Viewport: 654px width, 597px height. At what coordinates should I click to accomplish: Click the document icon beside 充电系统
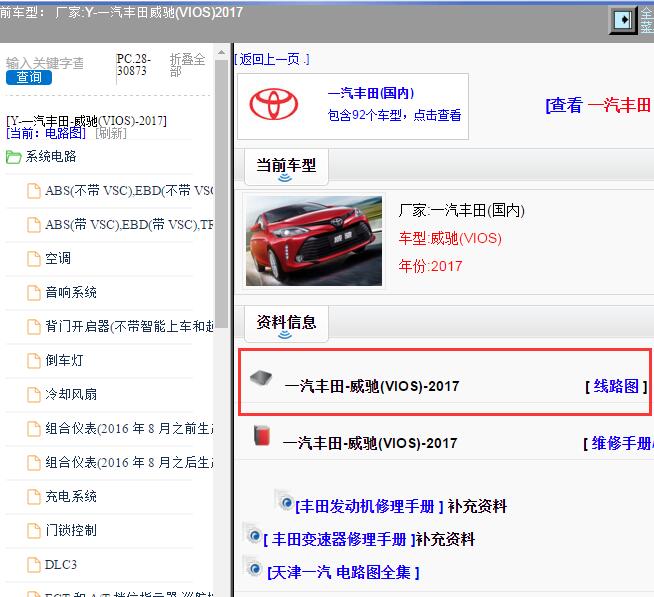pyautogui.click(x=34, y=497)
